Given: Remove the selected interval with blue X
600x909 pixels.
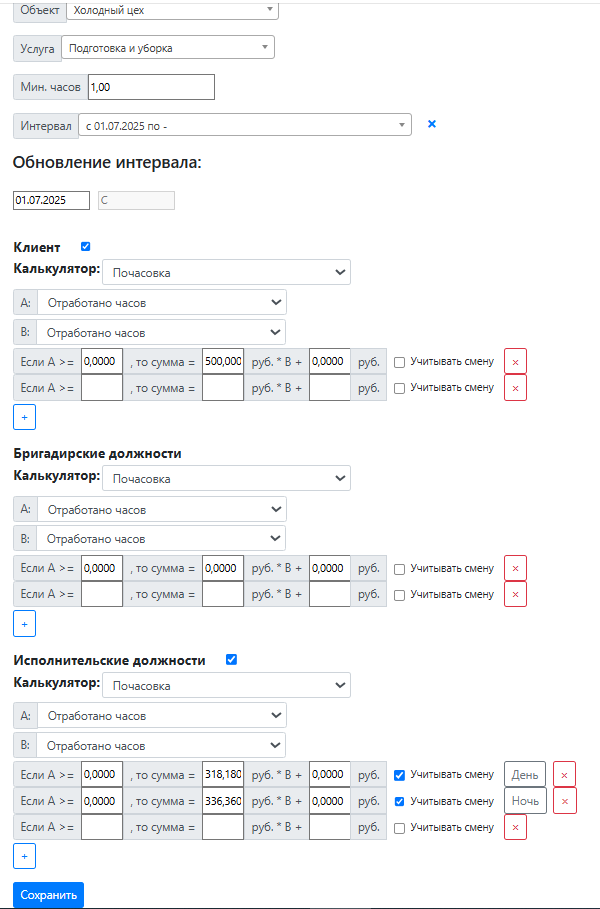Looking at the screenshot, I should (432, 124).
